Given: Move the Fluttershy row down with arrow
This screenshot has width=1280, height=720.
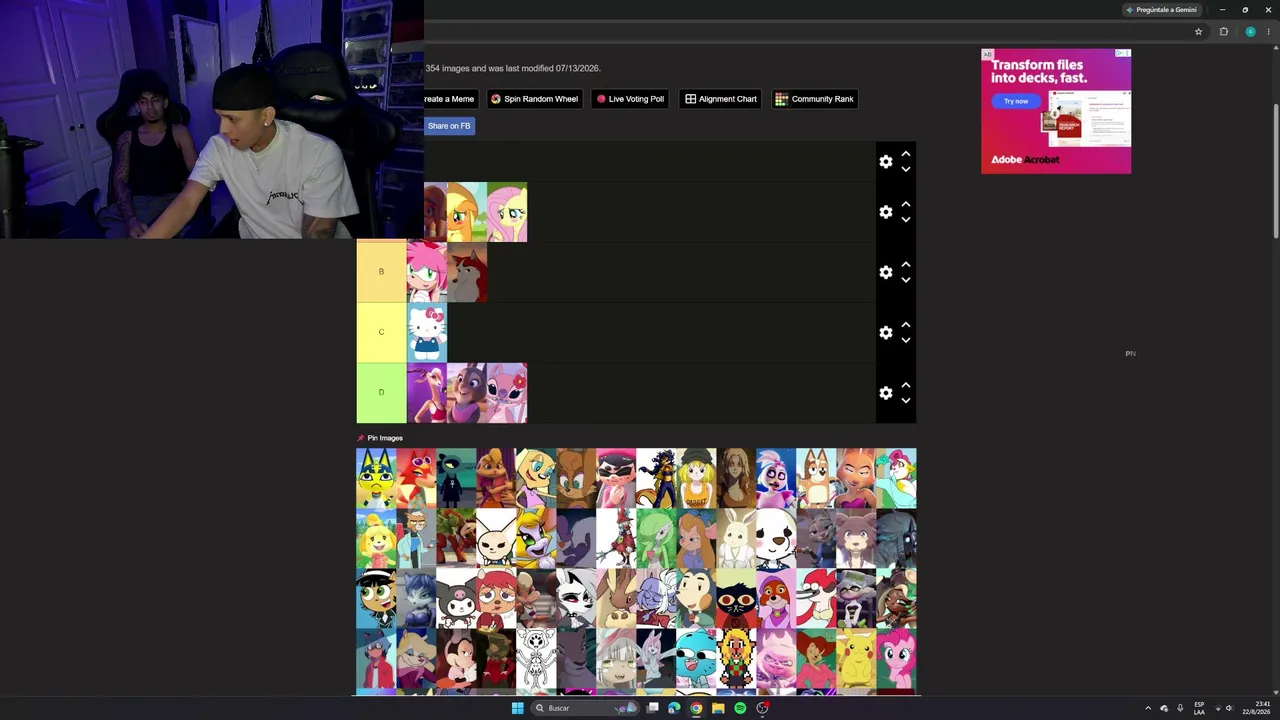Looking at the screenshot, I should click(x=906, y=220).
